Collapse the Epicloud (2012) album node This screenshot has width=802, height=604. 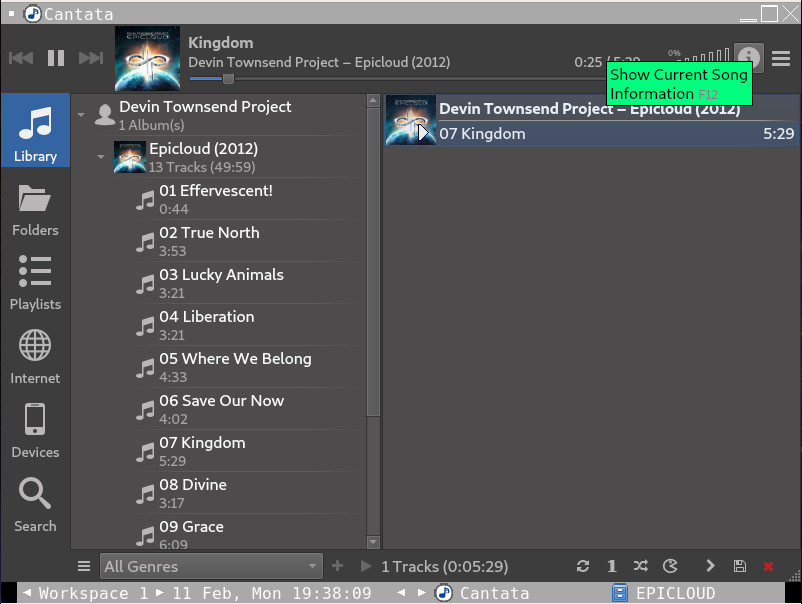[x=101, y=157]
